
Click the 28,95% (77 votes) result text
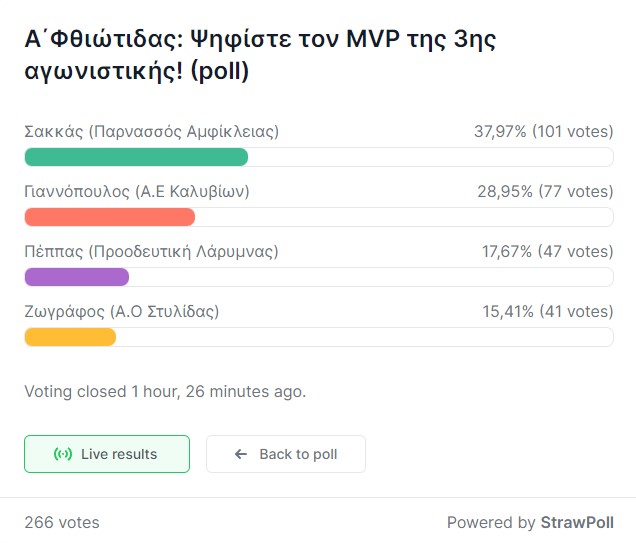pyautogui.click(x=546, y=191)
